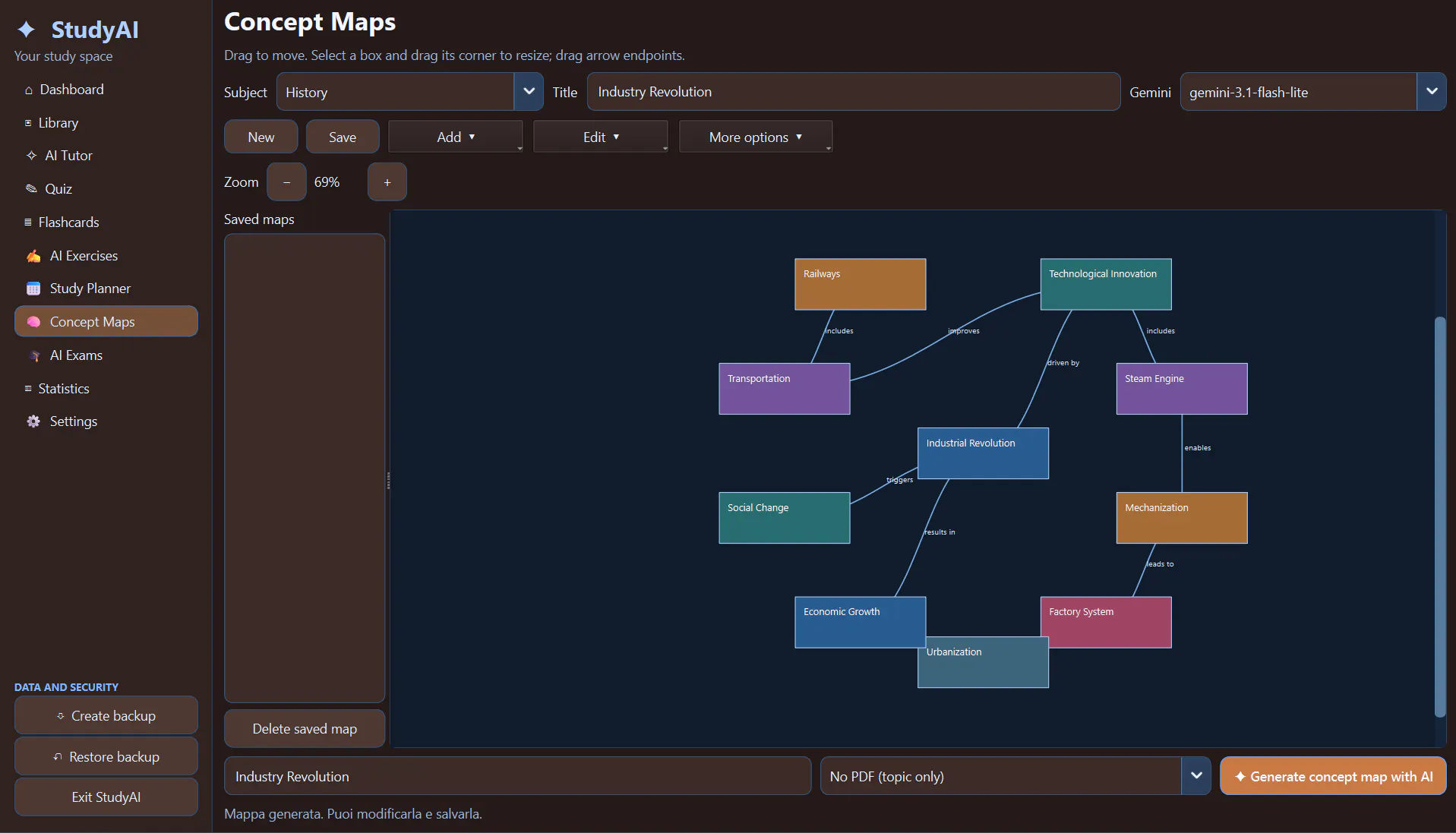
Task: Select the Industrial Revolution node
Action: (983, 453)
